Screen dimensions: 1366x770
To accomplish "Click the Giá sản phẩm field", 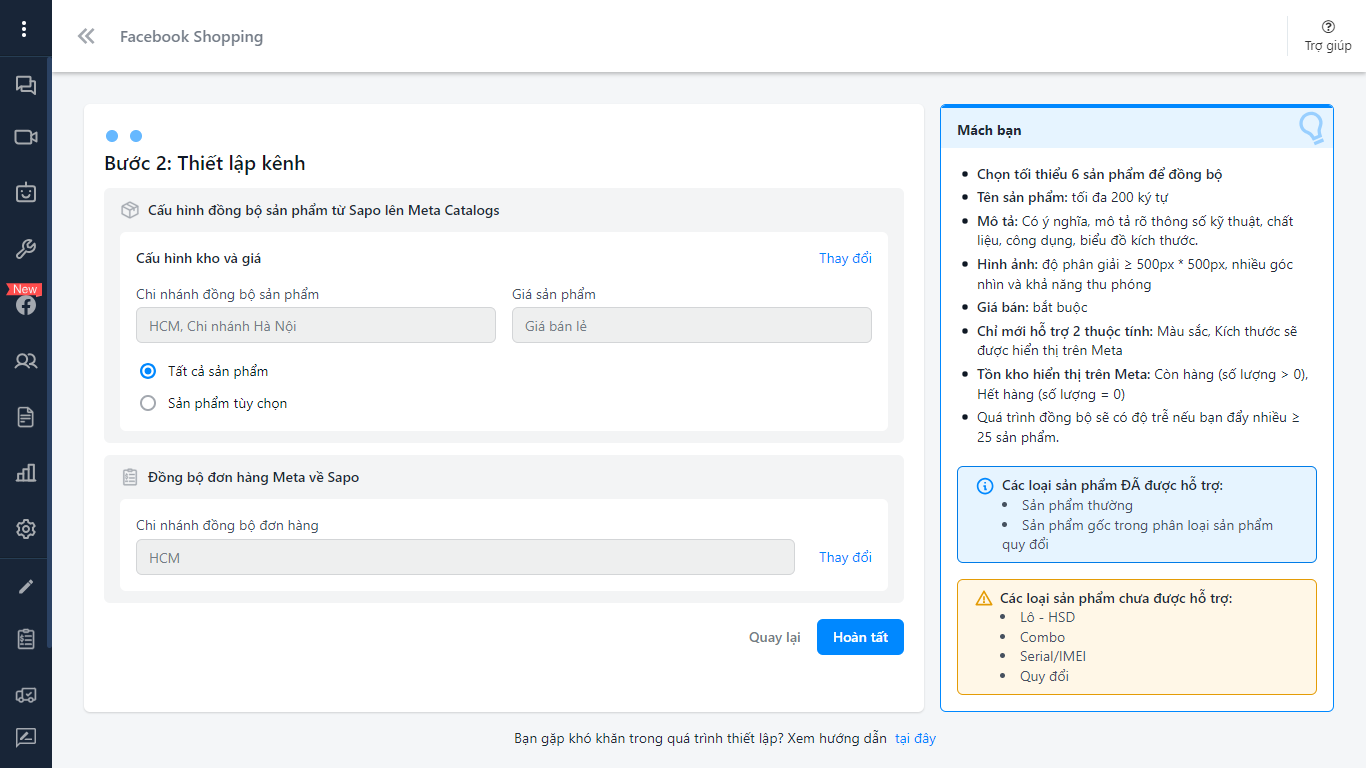I will pyautogui.click(x=692, y=325).
